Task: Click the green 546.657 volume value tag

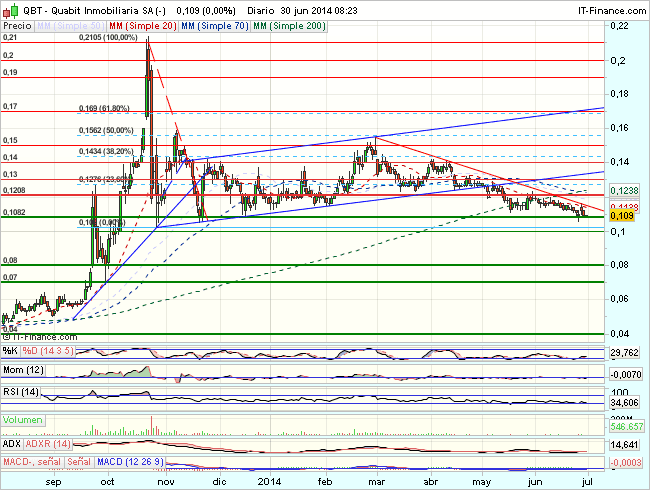Action: coord(625,426)
